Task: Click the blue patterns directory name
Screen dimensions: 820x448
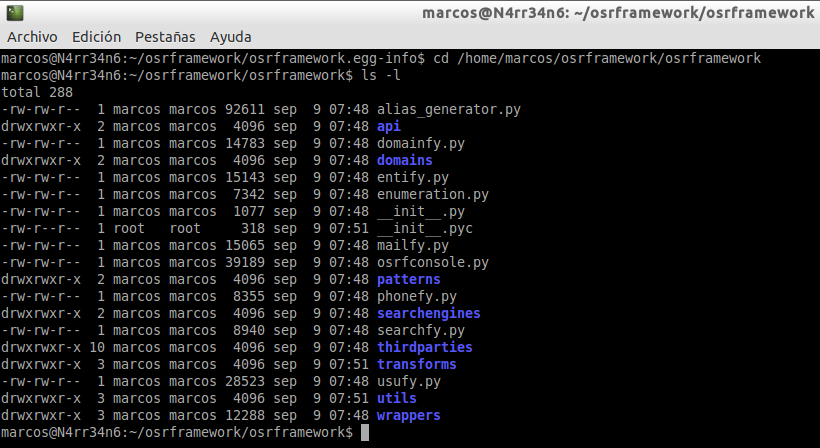Action: (408, 279)
